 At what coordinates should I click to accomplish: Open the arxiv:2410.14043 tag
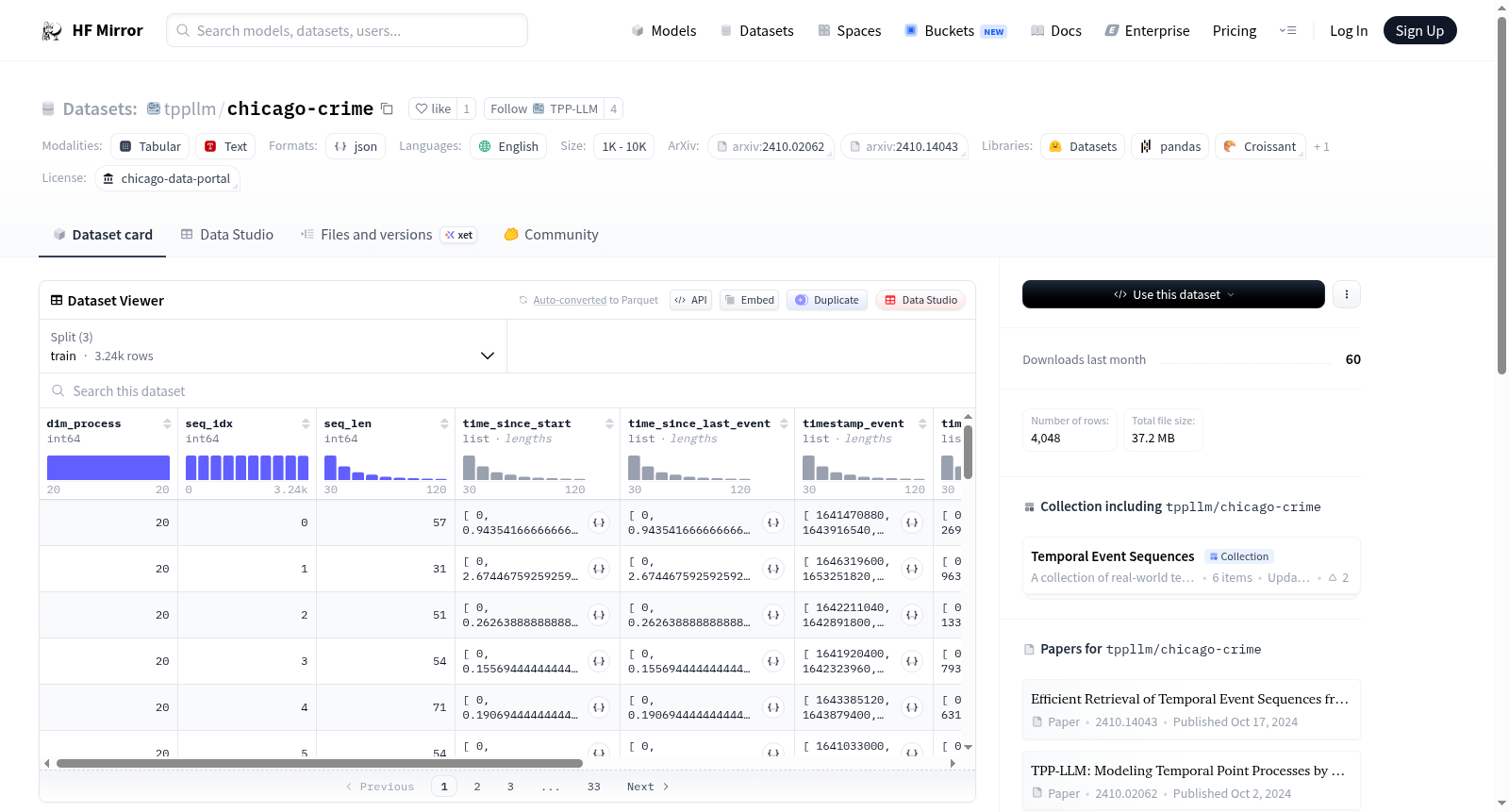coord(904,146)
